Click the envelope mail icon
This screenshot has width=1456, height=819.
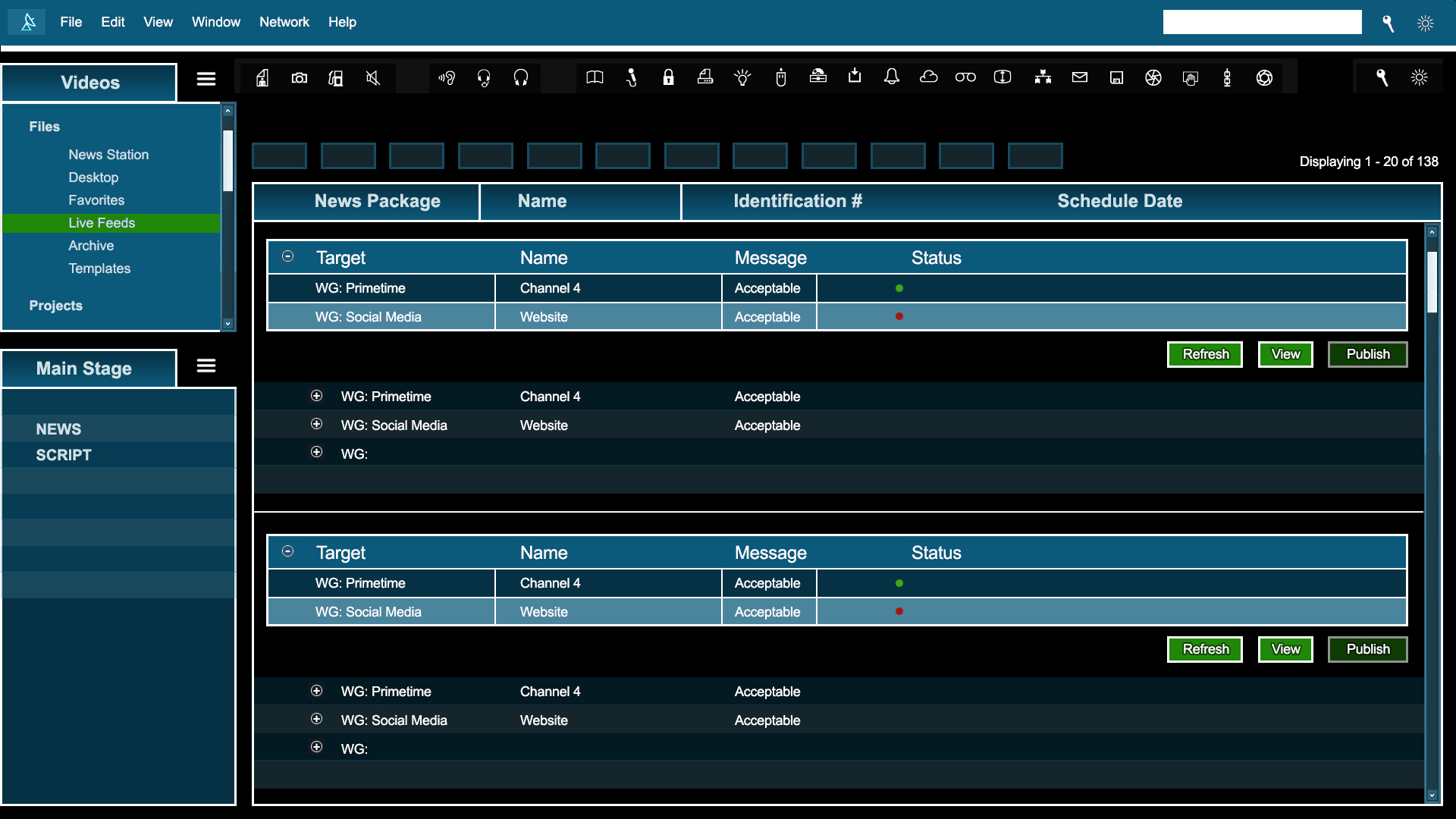pos(1079,77)
